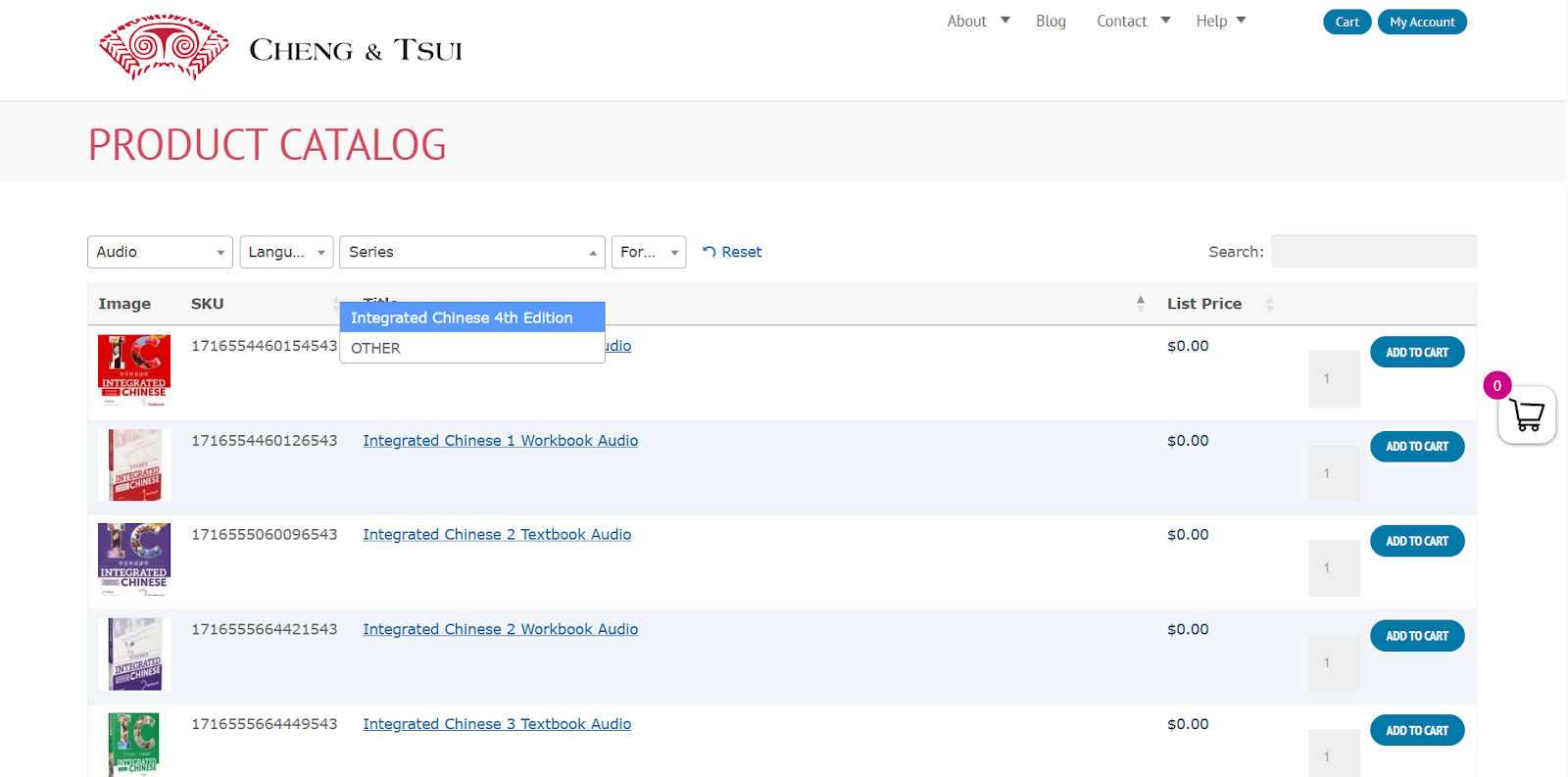This screenshot has width=1568, height=777.
Task: Click the SKU column header
Action: 208,304
